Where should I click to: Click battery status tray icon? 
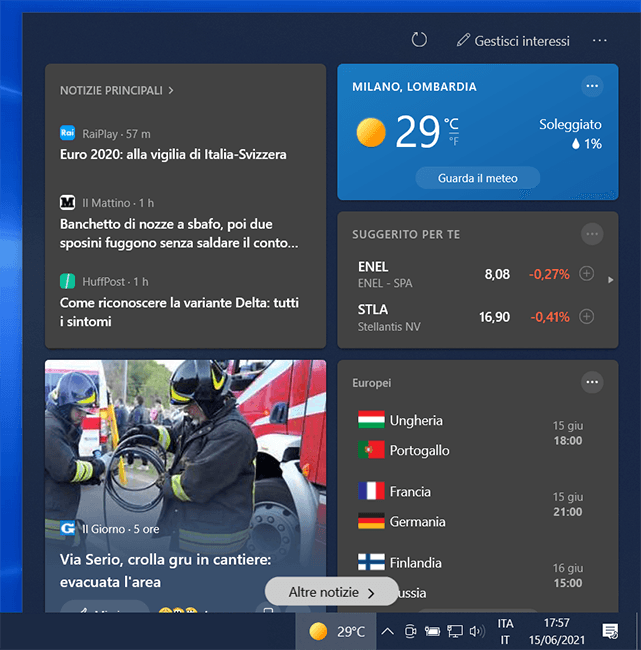pyautogui.click(x=432, y=632)
